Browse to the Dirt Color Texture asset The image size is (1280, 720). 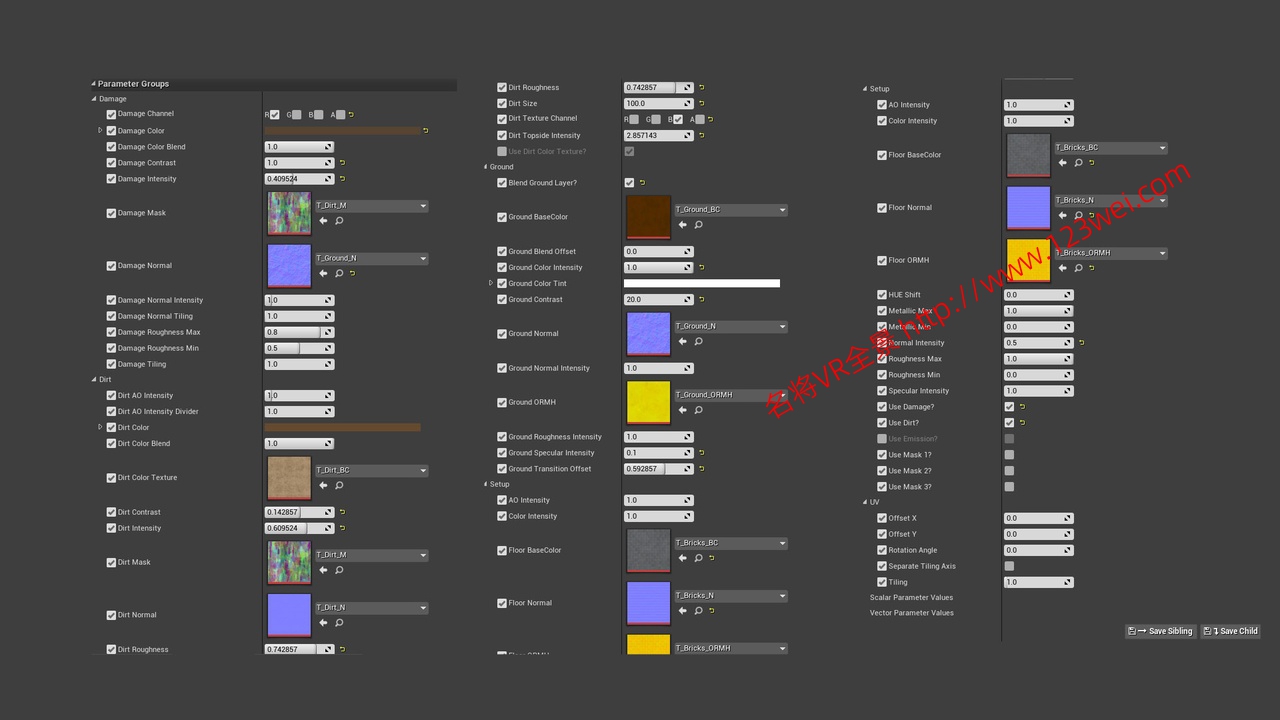tap(339, 486)
